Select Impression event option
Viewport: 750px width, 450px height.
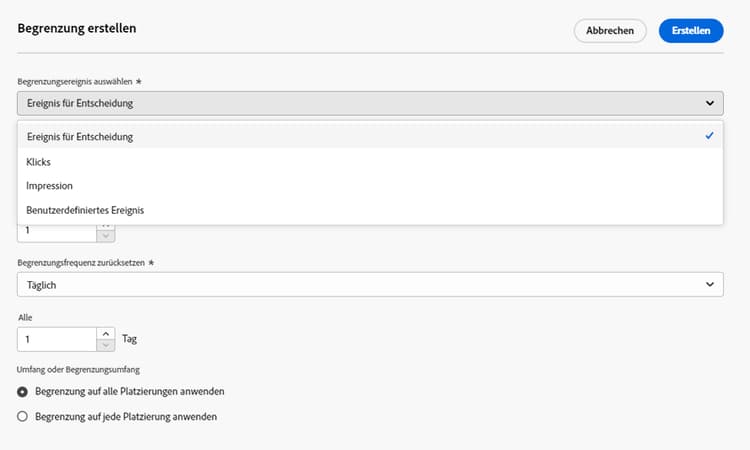(49, 186)
